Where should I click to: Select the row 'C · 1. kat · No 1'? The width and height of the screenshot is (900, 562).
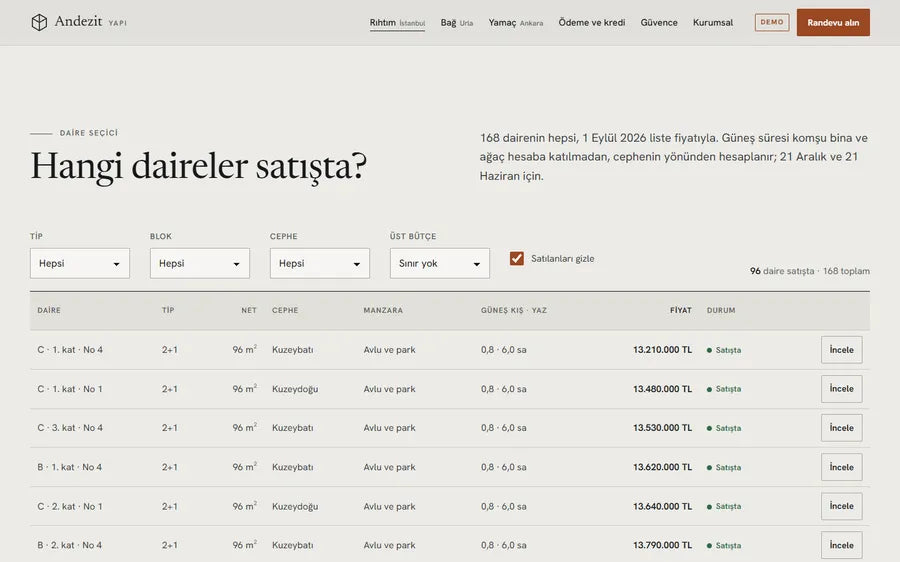click(450, 389)
